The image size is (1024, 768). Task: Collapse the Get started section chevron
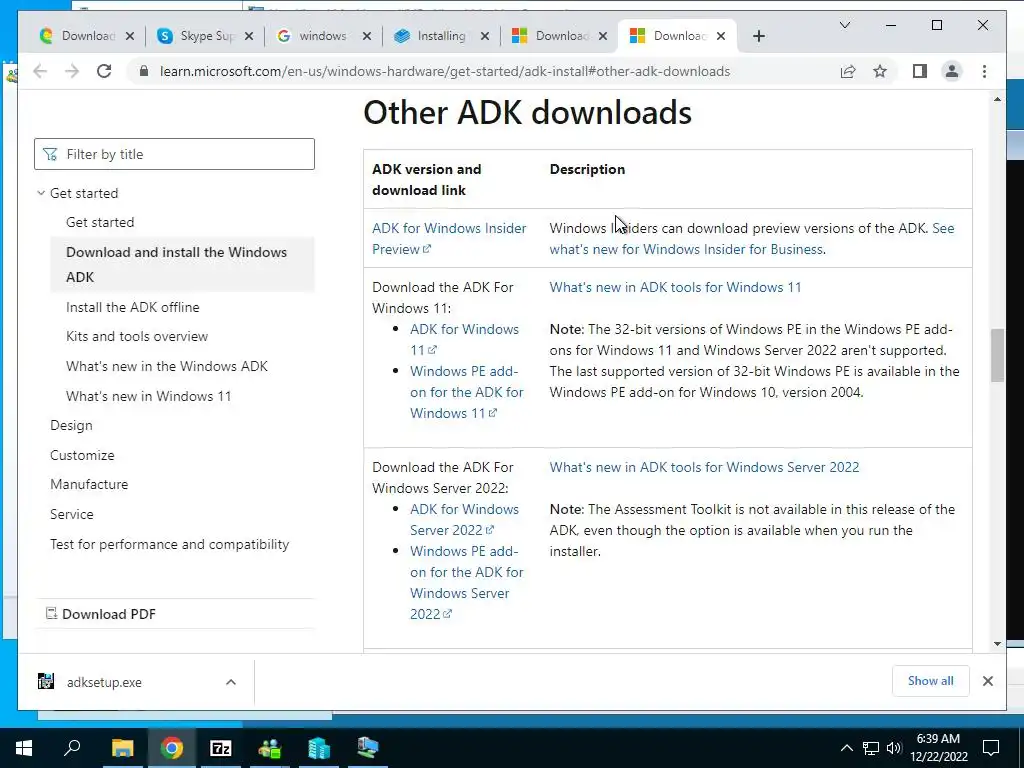pos(41,193)
